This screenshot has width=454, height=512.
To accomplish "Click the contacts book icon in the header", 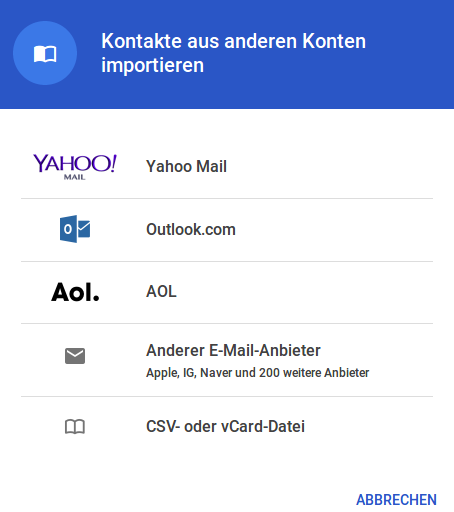I will coord(45,54).
